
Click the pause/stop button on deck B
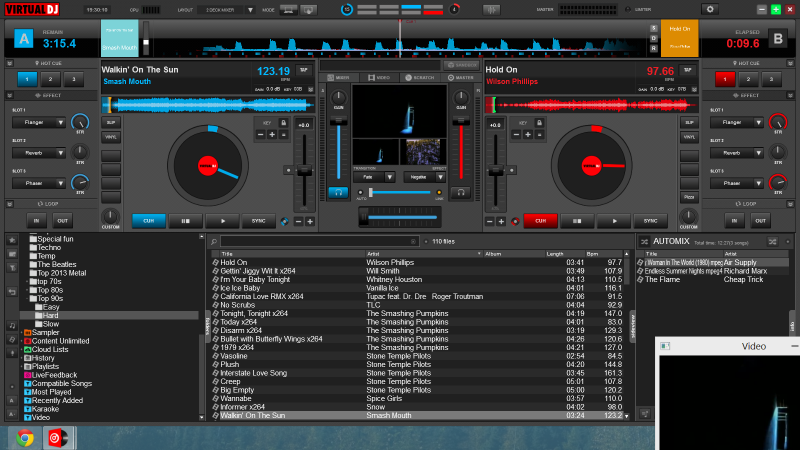click(x=577, y=221)
